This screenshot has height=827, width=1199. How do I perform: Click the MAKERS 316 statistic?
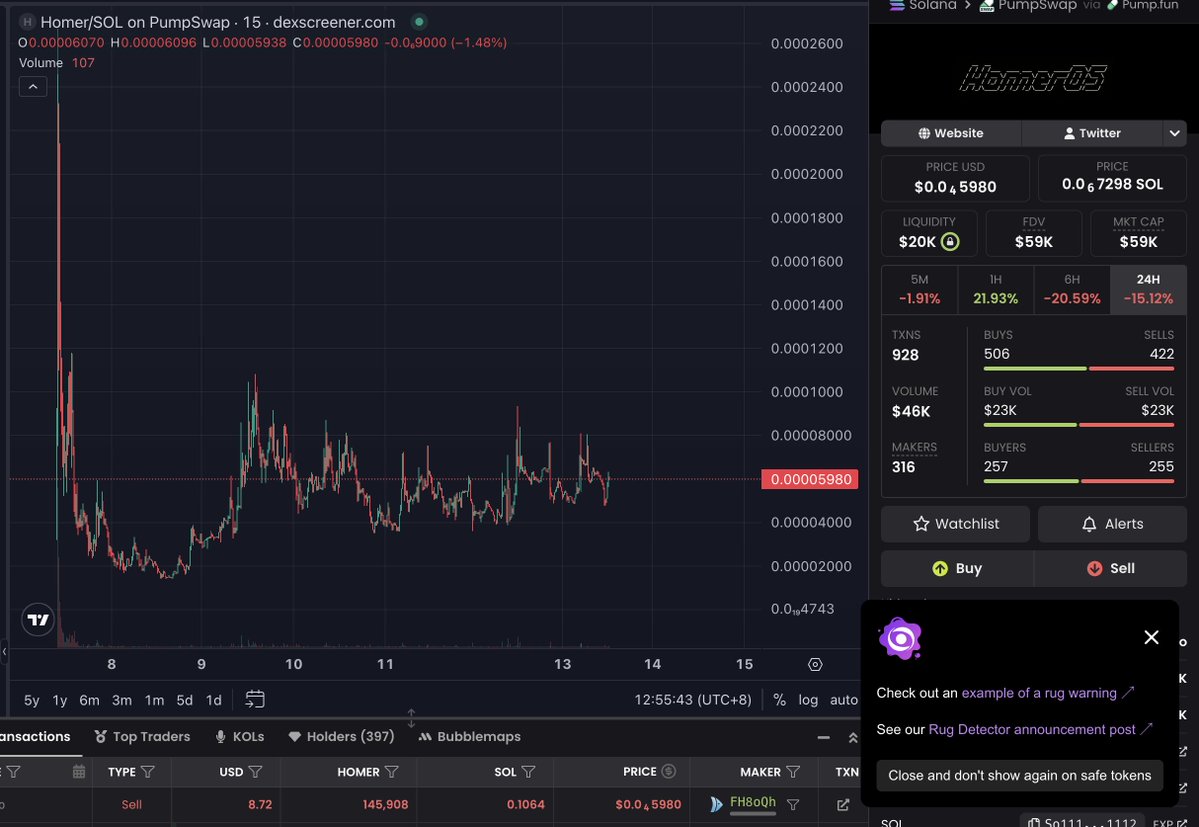pyautogui.click(x=914, y=457)
